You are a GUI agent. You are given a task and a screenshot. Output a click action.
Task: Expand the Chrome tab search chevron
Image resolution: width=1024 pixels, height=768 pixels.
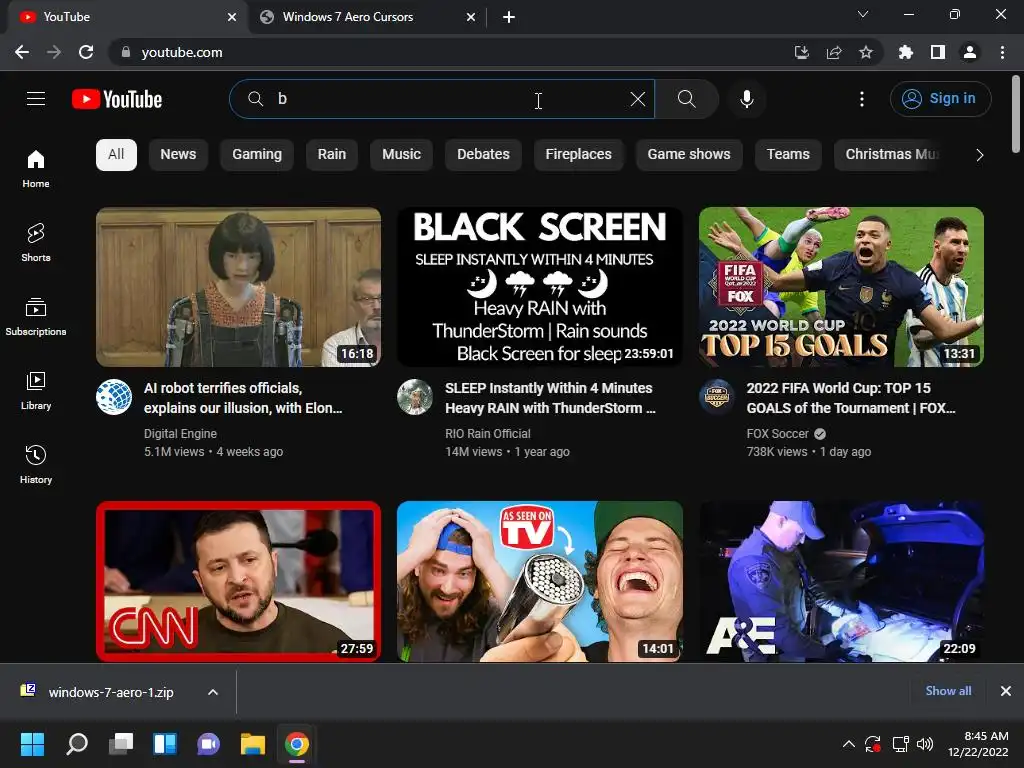[863, 14]
